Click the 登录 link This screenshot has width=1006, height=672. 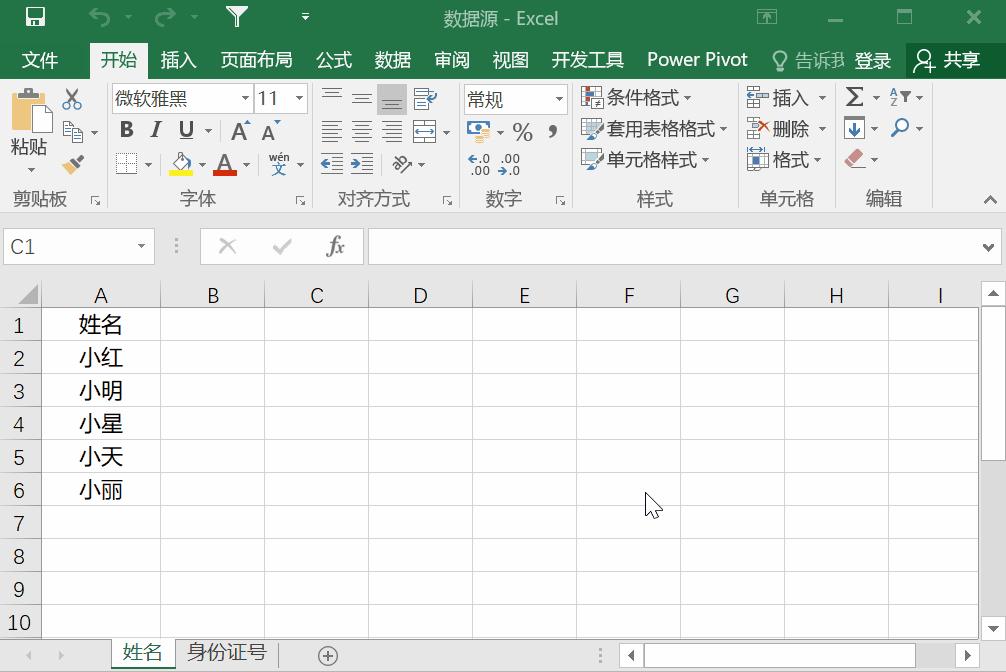[871, 60]
